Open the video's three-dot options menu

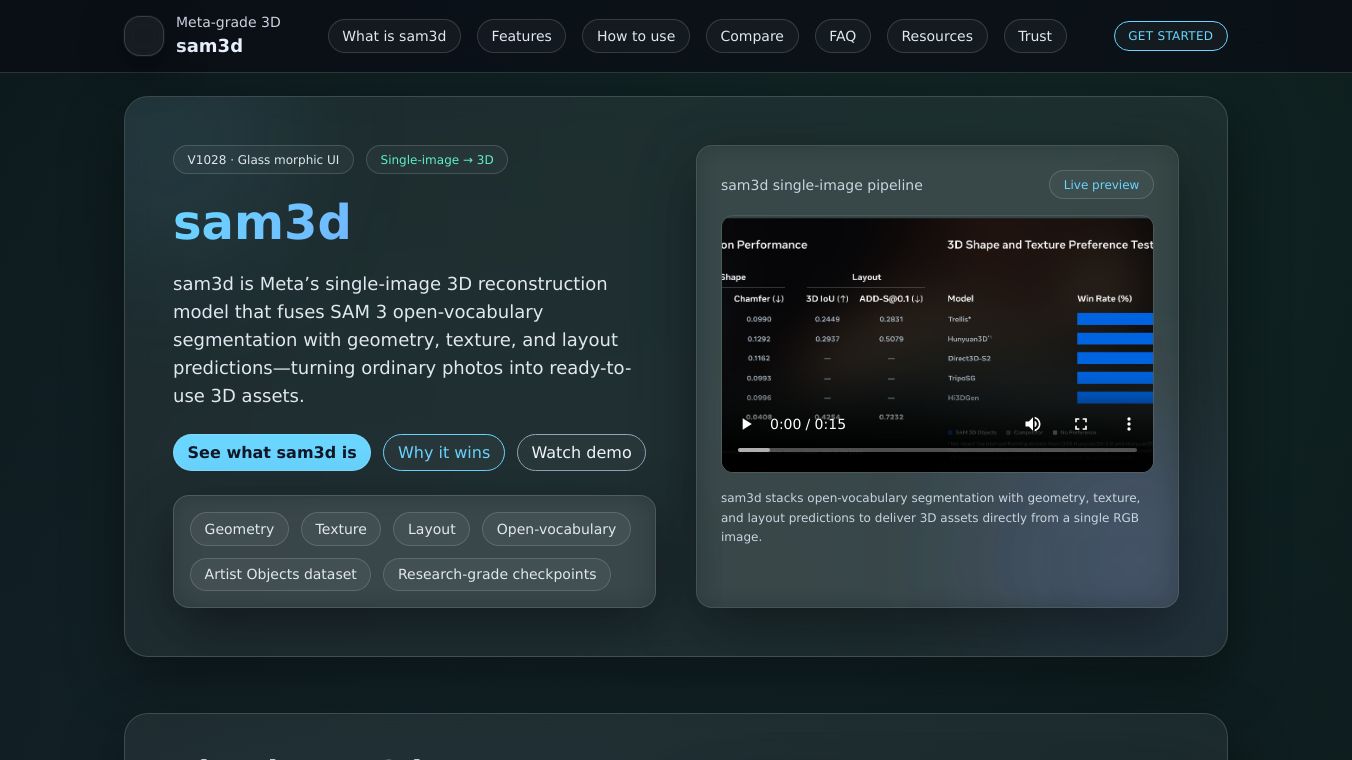click(1129, 424)
